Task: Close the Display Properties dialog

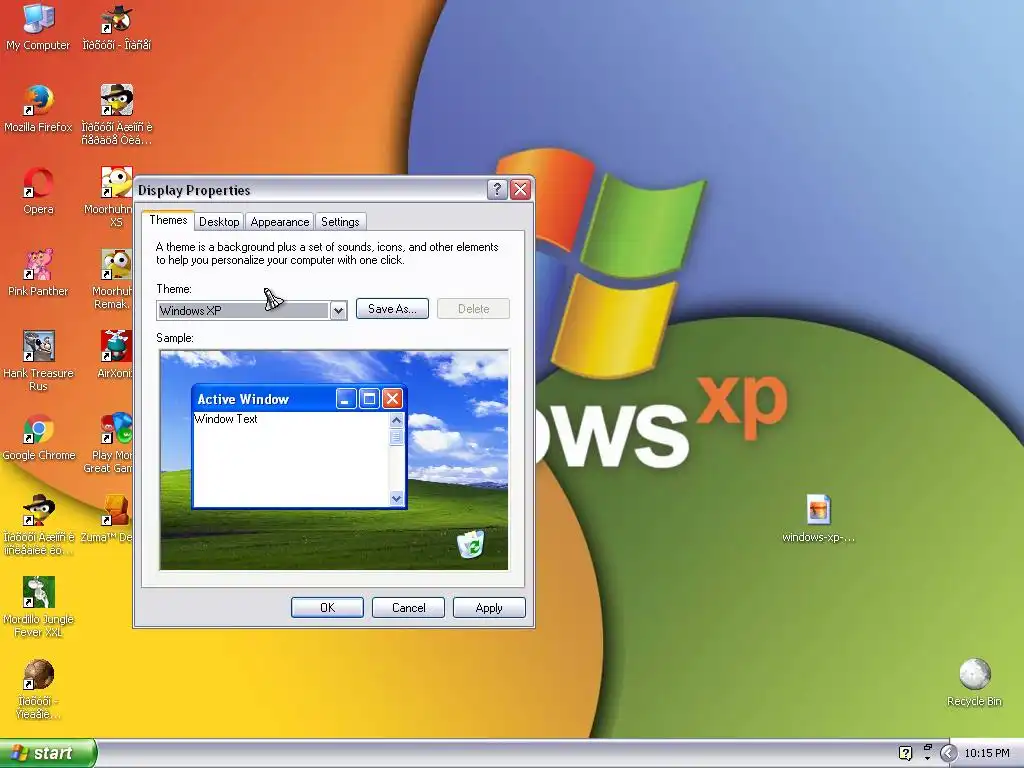Action: tap(520, 189)
